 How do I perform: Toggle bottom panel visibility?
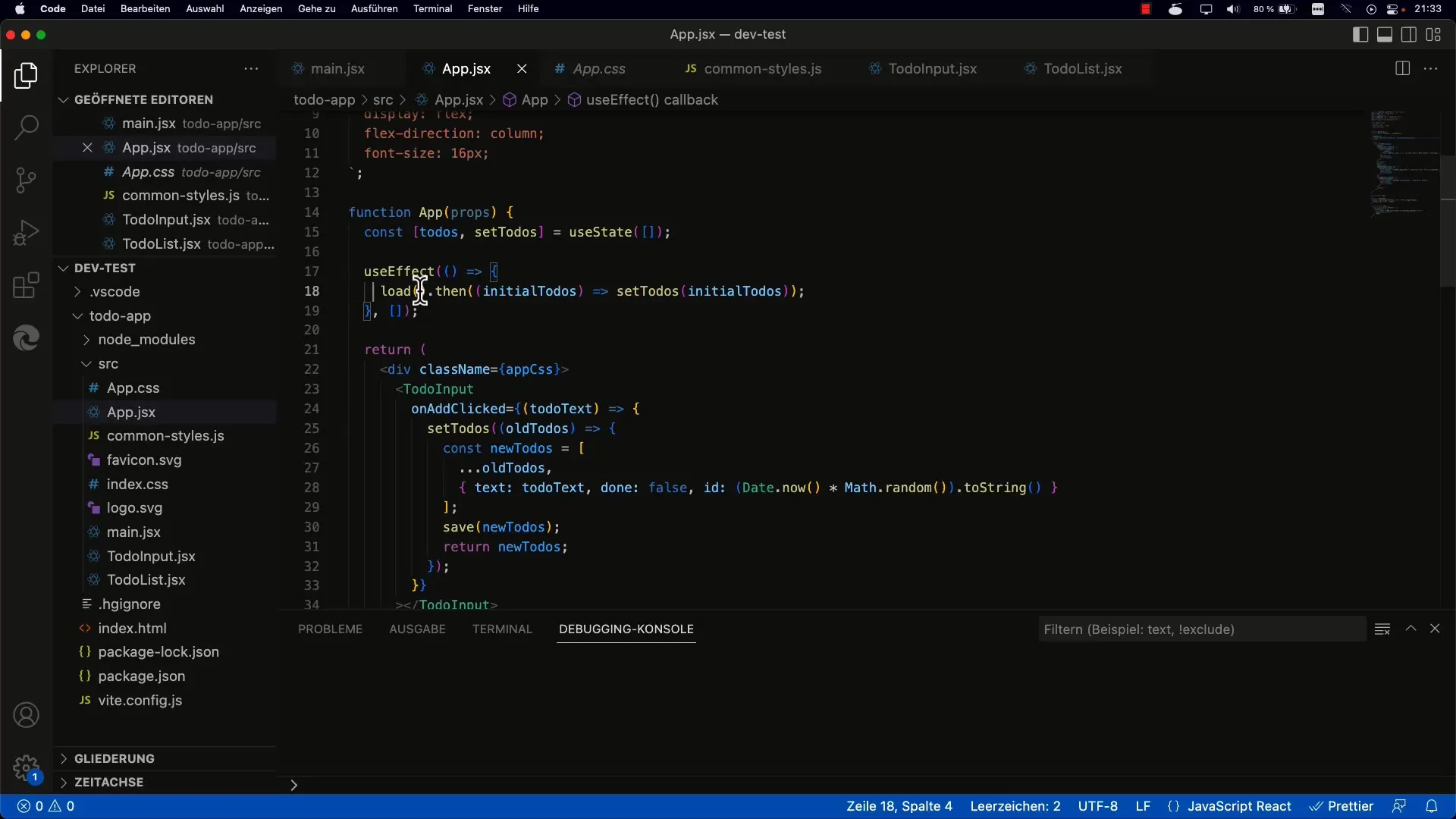coord(1384,34)
